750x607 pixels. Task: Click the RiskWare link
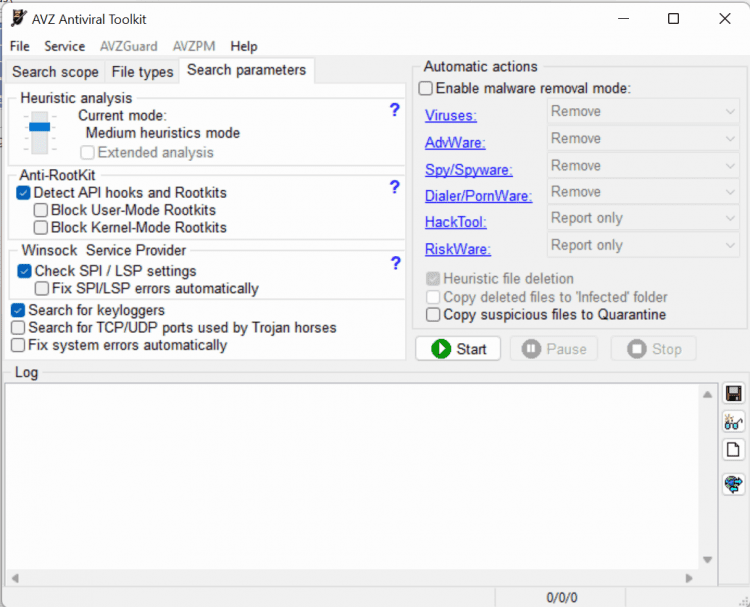click(x=458, y=249)
